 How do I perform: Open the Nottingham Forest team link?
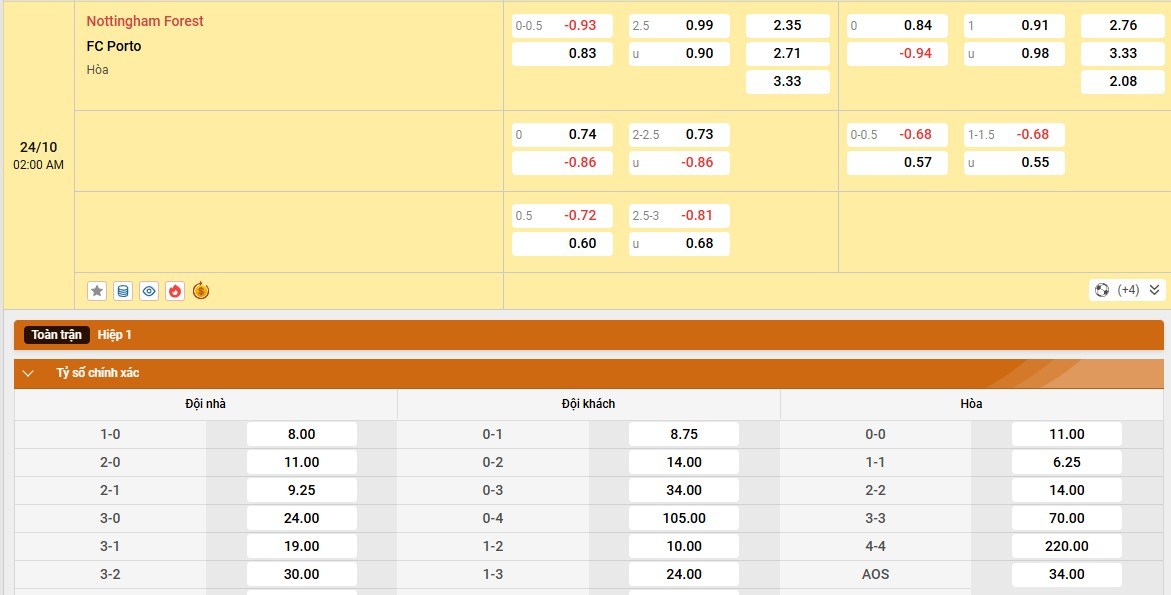pos(145,21)
